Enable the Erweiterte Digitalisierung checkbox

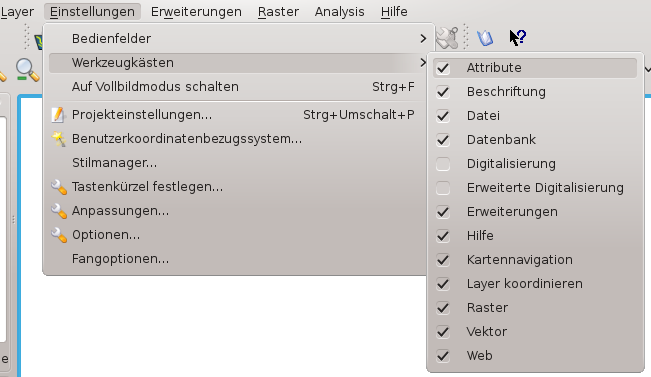tap(443, 188)
